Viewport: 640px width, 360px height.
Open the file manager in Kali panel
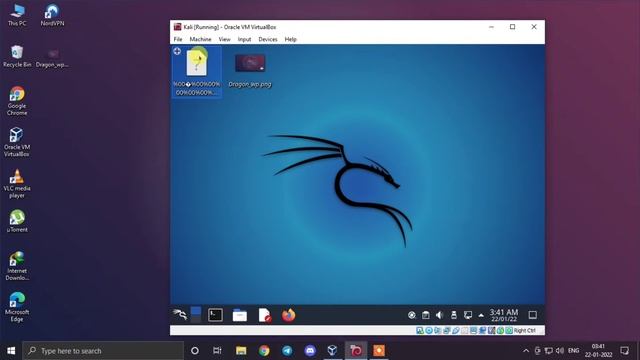(240, 315)
